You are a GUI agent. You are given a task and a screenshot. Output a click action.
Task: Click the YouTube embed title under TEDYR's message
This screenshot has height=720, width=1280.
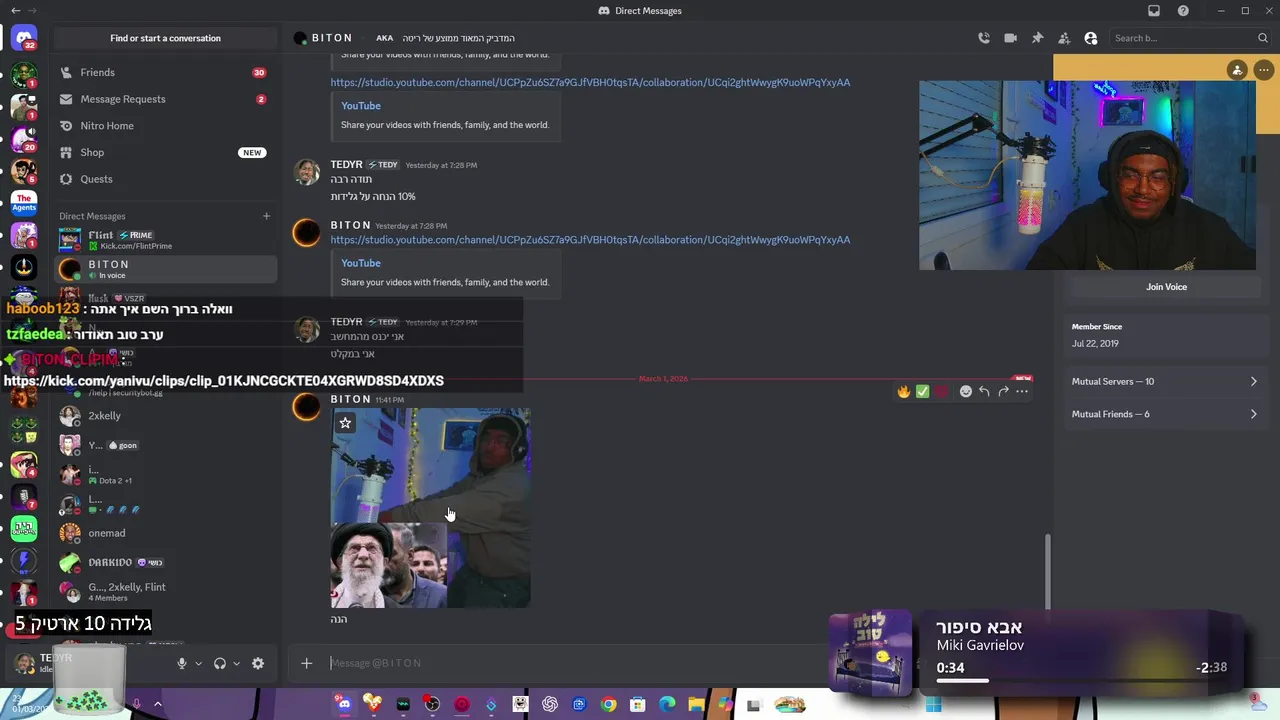361,263
